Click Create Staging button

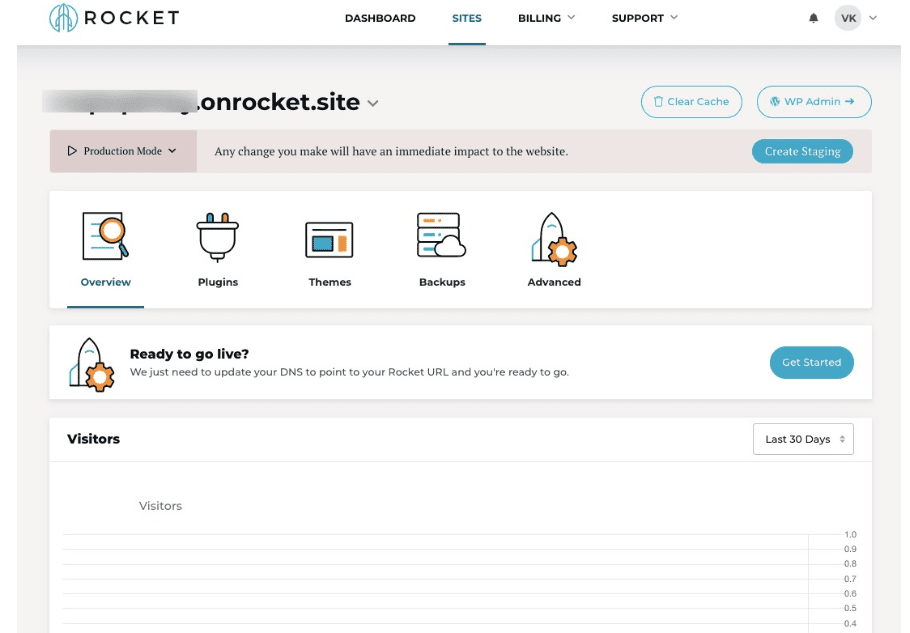[802, 151]
